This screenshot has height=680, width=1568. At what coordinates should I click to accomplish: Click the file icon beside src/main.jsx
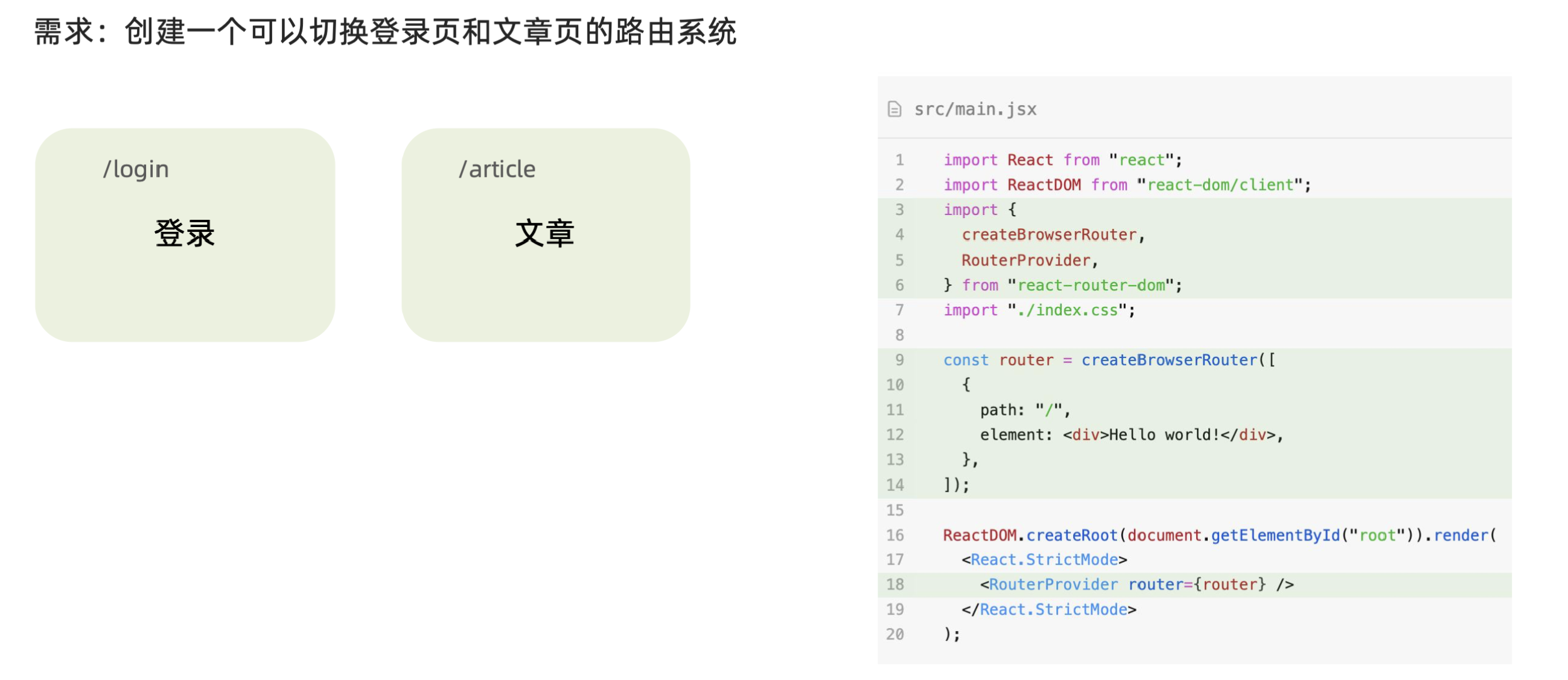pos(894,109)
